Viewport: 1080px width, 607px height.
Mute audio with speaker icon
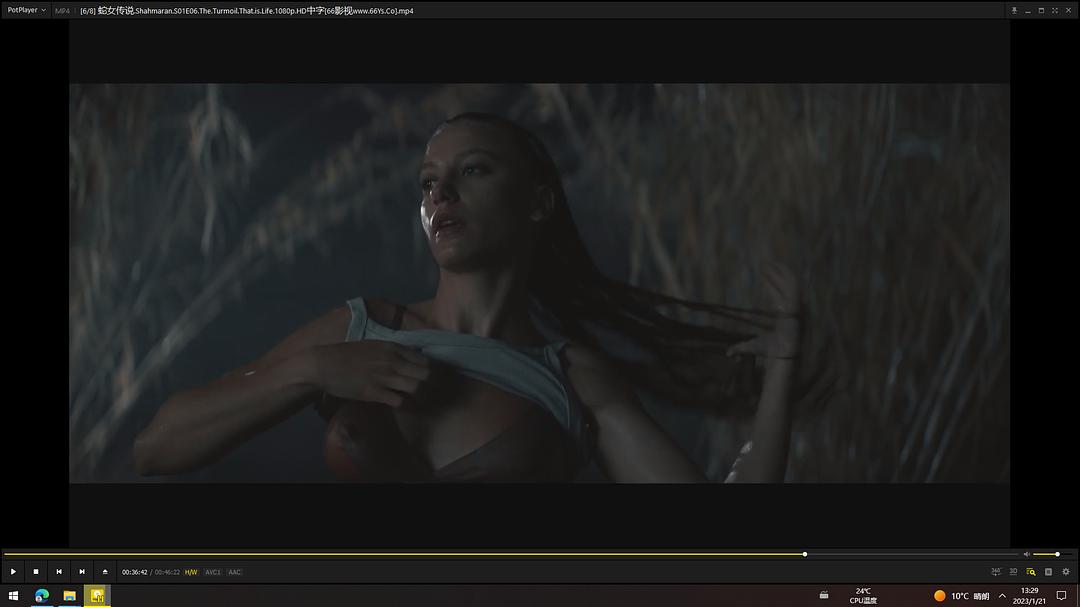point(1026,554)
